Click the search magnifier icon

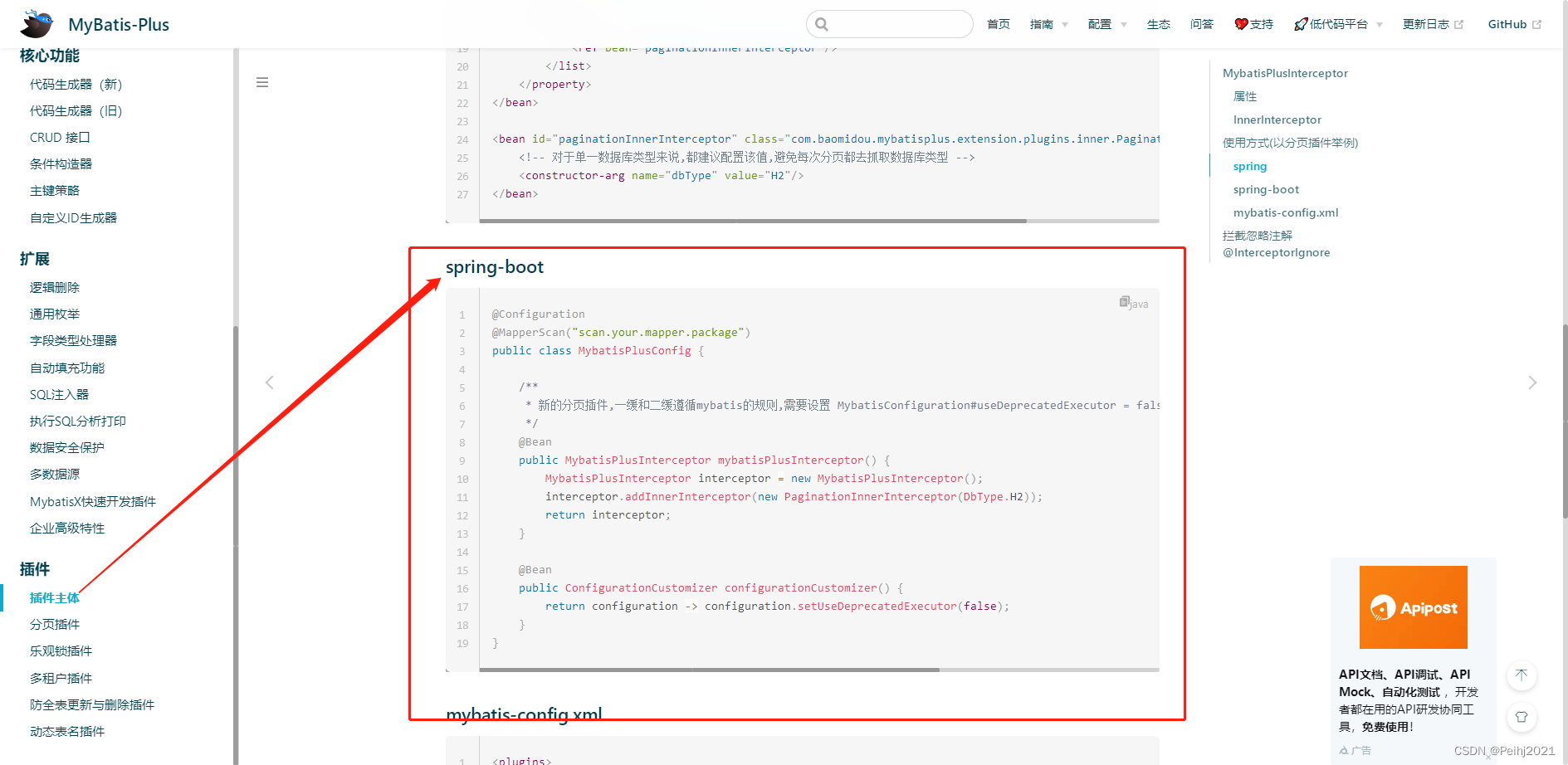(x=822, y=24)
